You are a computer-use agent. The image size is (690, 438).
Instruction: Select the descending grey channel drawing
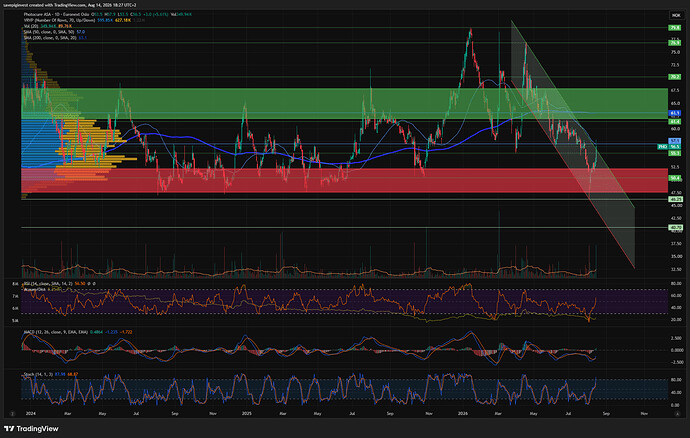pos(573,144)
